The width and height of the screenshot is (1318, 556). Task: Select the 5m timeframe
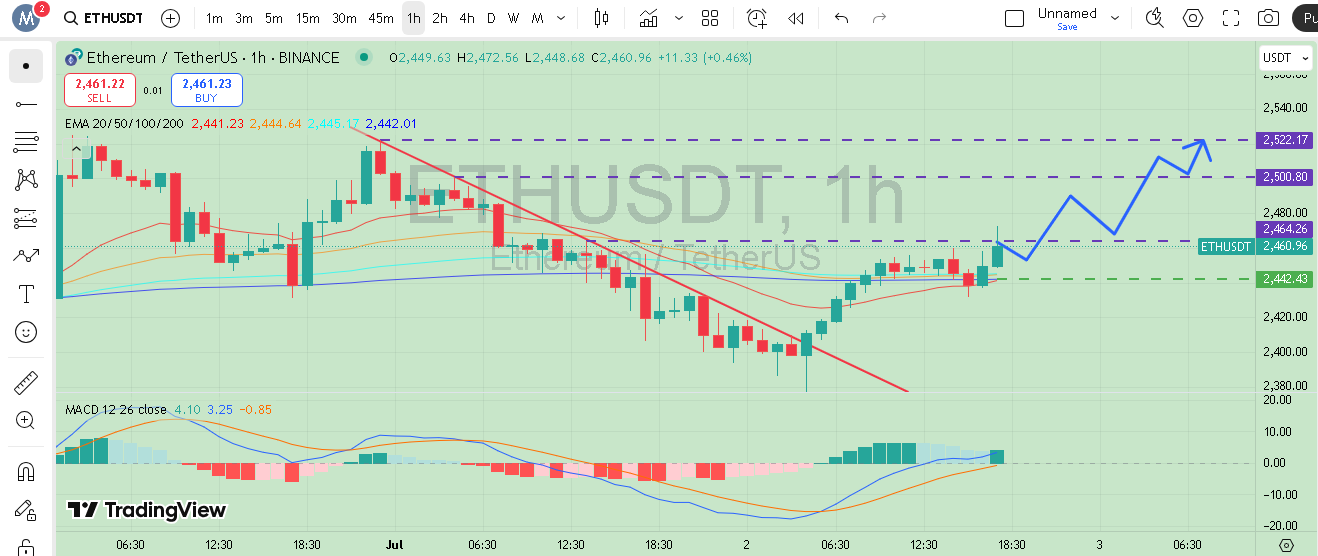(274, 18)
